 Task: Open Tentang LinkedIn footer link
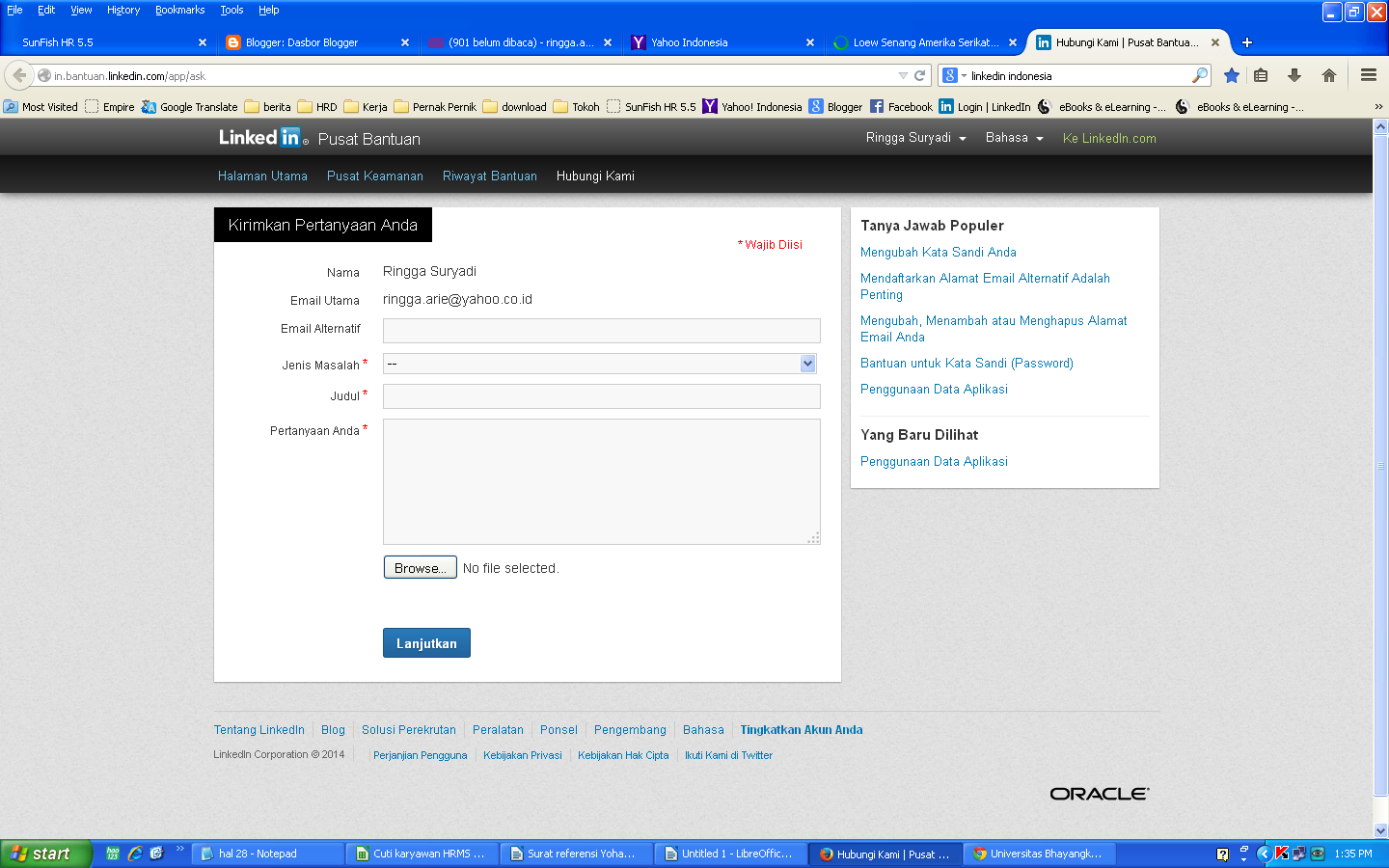click(259, 730)
